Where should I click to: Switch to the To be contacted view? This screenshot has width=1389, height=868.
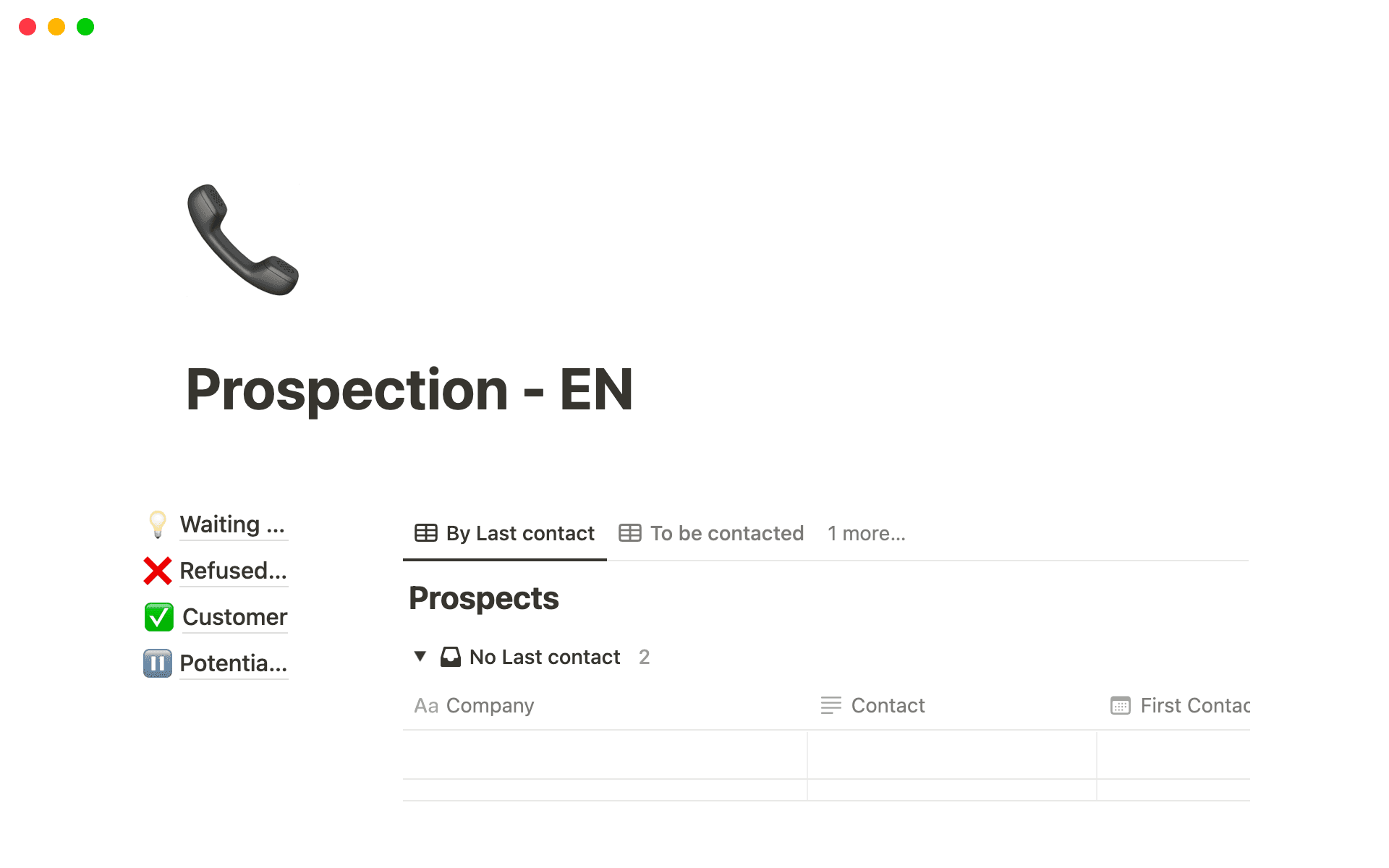coord(726,533)
